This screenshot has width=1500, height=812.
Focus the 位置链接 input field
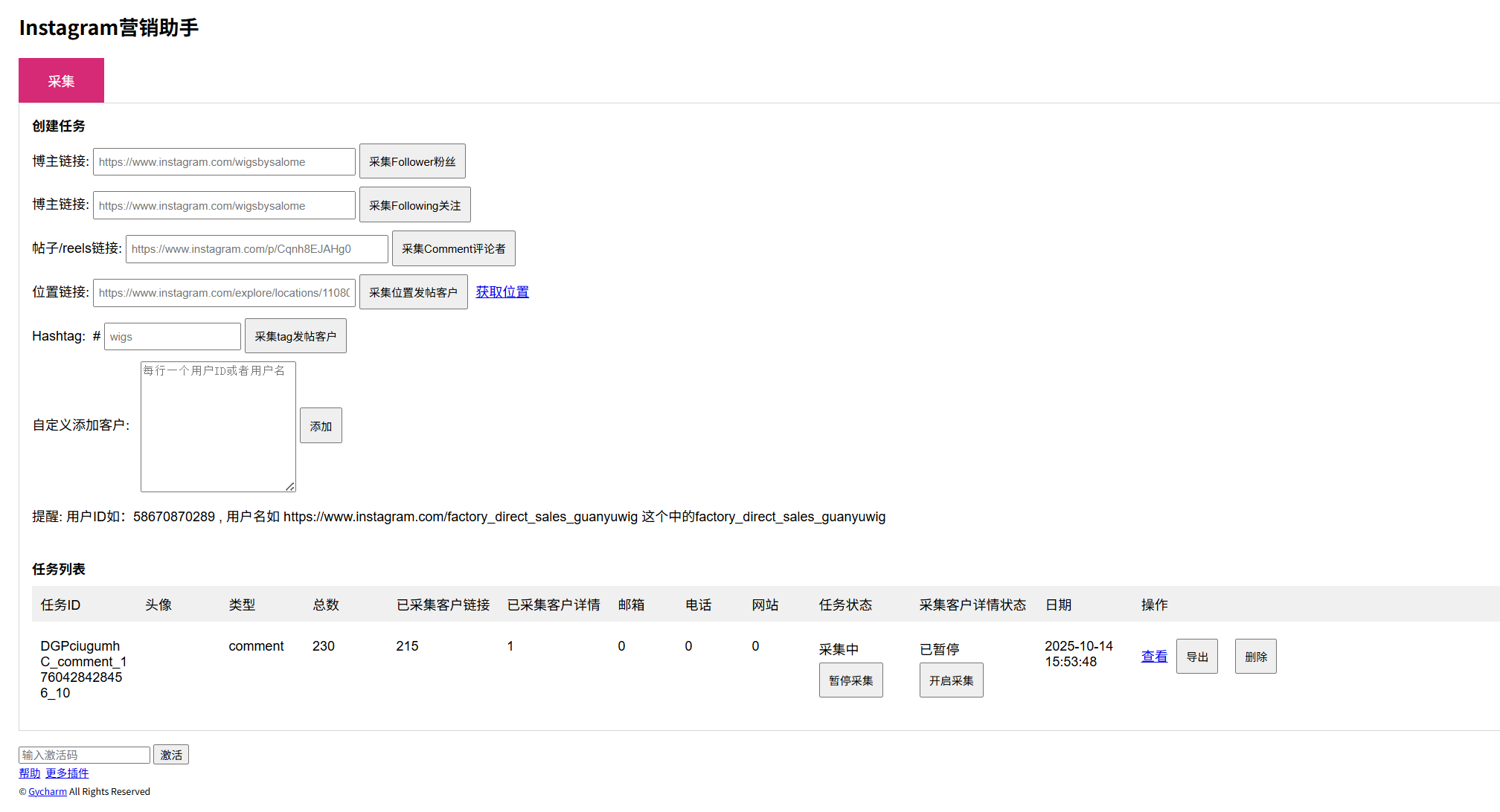click(224, 292)
